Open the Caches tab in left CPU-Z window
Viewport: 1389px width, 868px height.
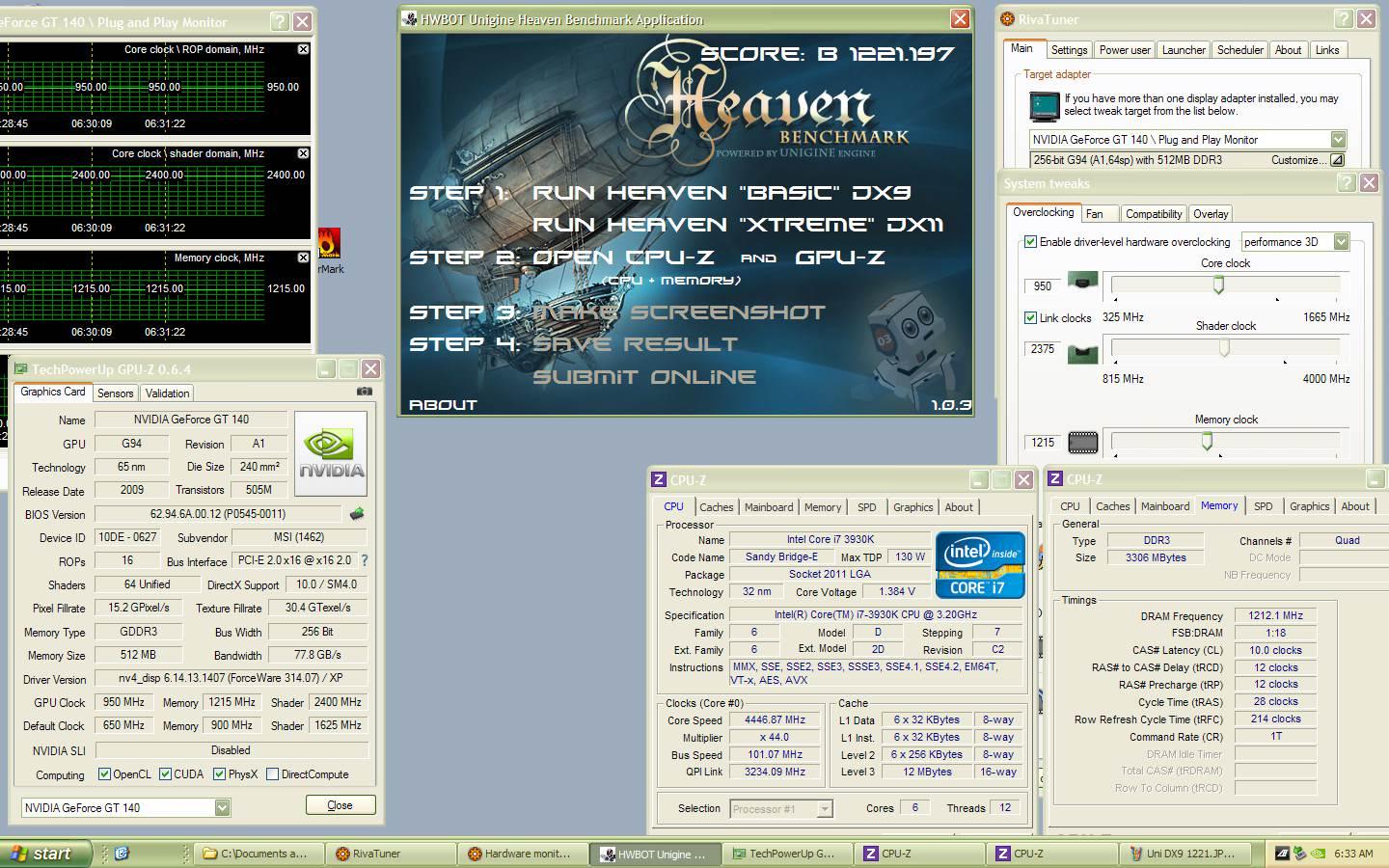716,506
